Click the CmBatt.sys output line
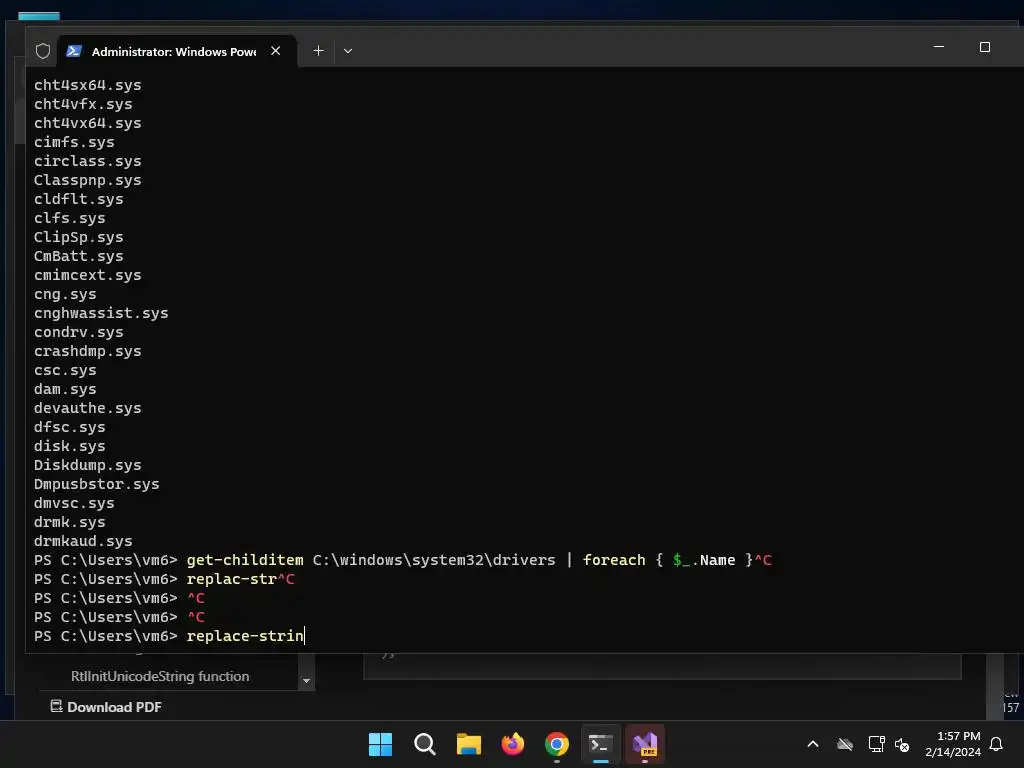The height and width of the screenshot is (768, 1024). point(78,255)
